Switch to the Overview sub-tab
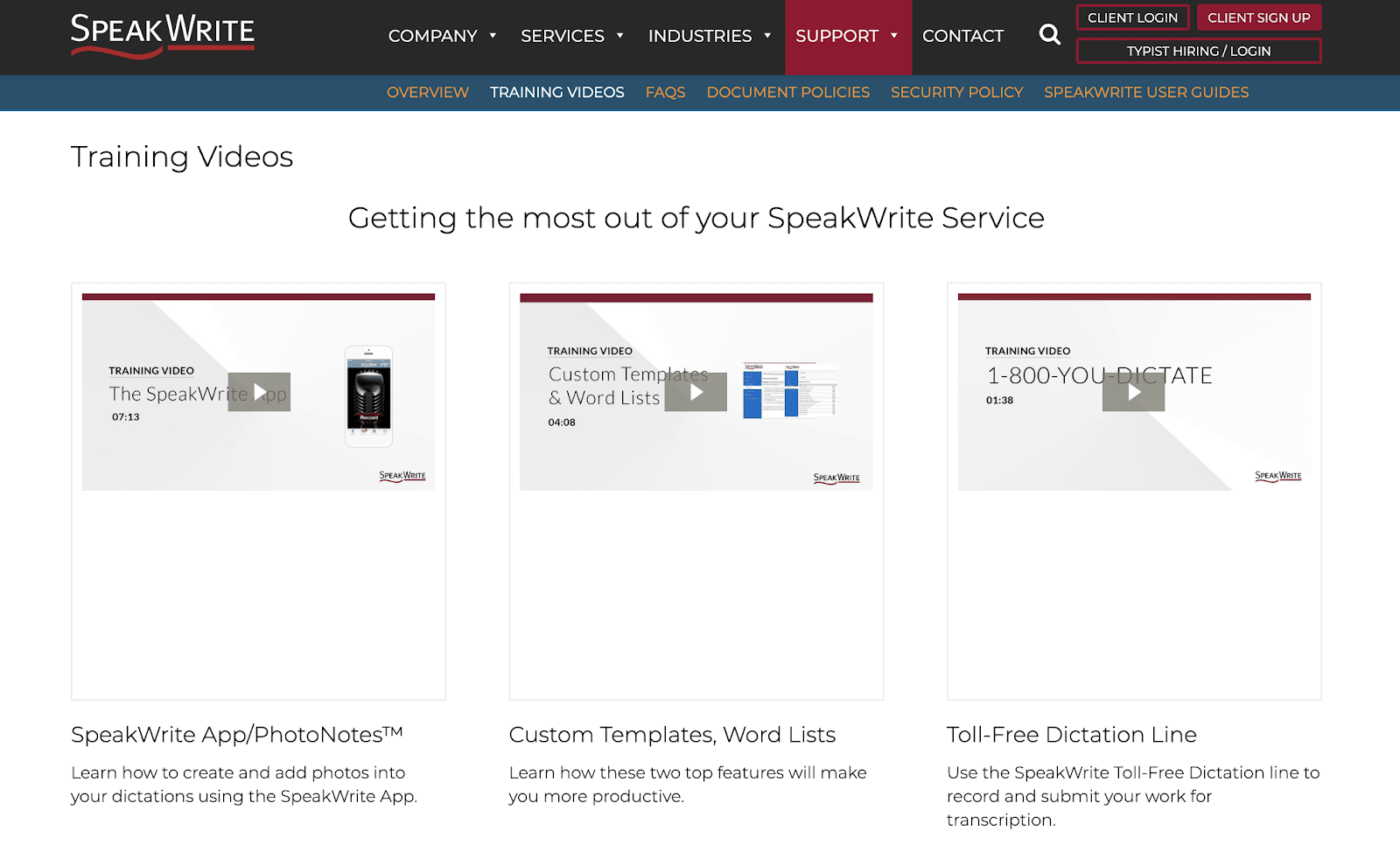Viewport: 1400px width, 866px height. point(428,92)
